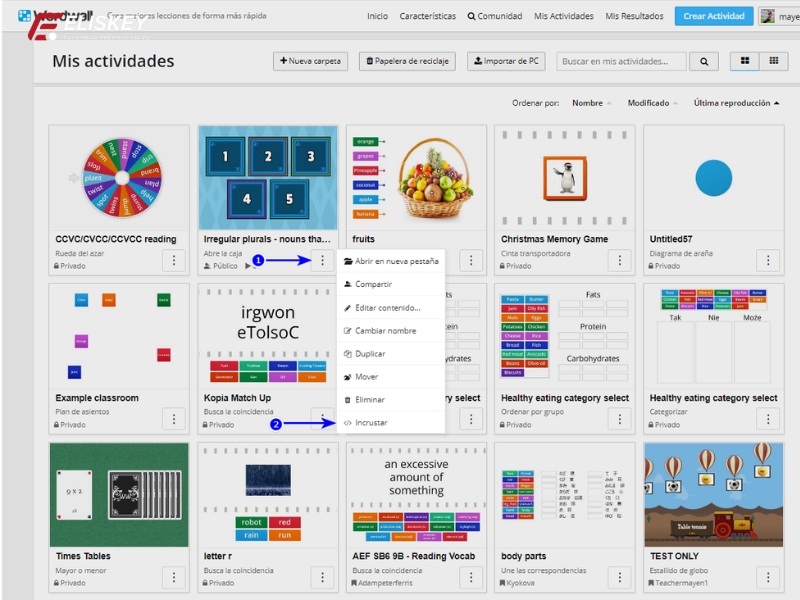800x600 pixels.
Task: Open the Papelera de reciclaje
Action: click(407, 62)
